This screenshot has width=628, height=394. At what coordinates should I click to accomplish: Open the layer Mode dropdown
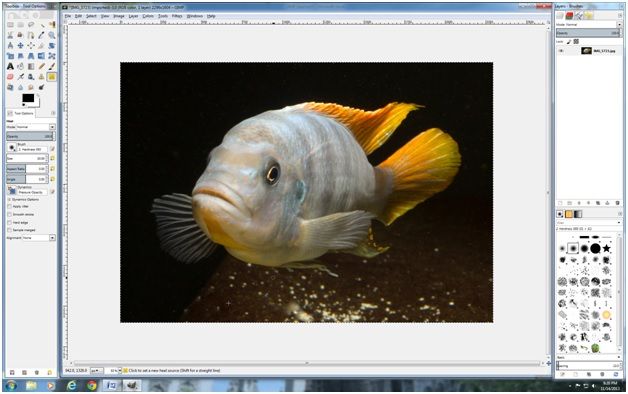[x=588, y=24]
